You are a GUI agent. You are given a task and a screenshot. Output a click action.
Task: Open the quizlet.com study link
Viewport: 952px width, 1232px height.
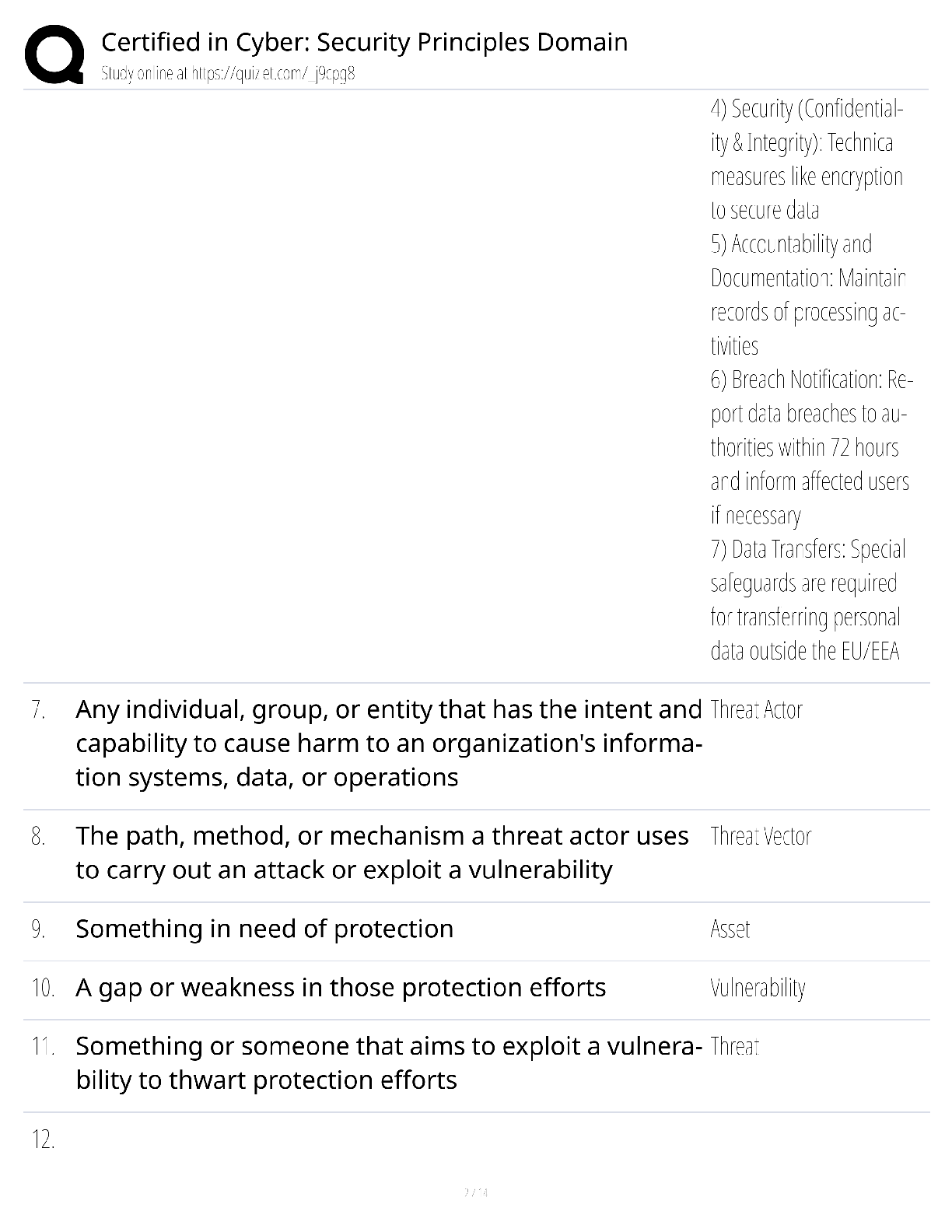(228, 74)
